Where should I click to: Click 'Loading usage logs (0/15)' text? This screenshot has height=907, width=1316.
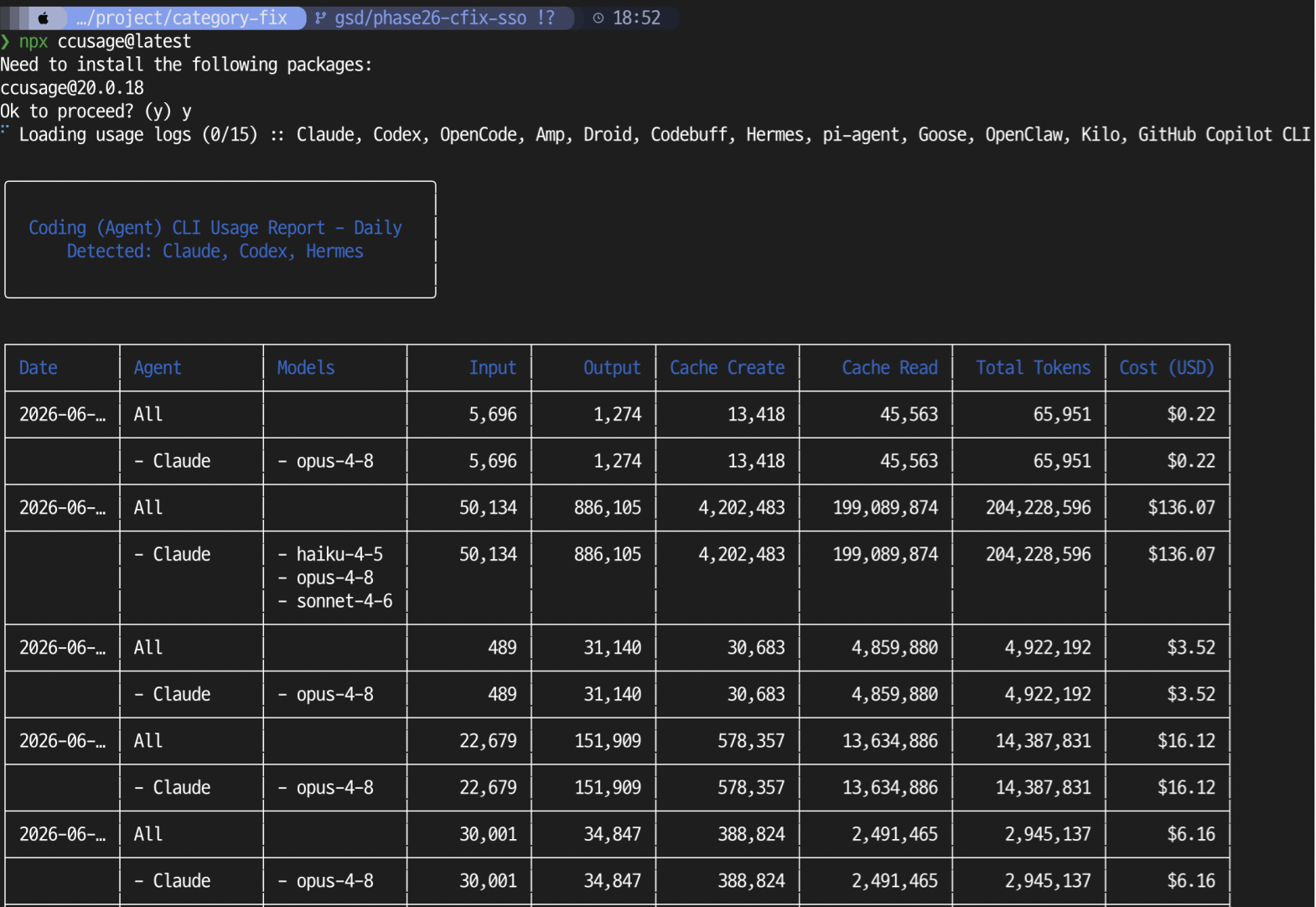138,135
